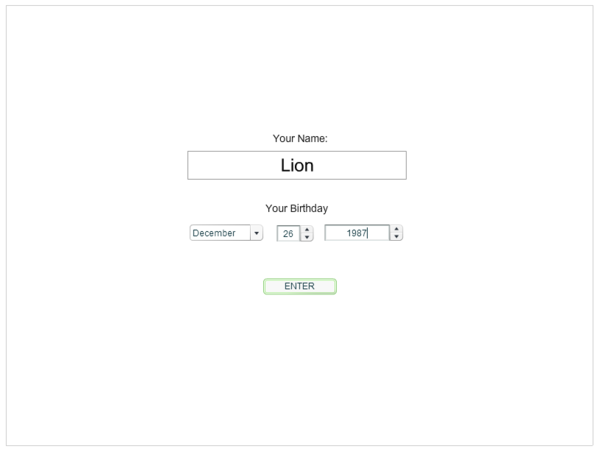Step the day 26 spinner downward
This screenshot has height=449, width=600.
pyautogui.click(x=307, y=237)
